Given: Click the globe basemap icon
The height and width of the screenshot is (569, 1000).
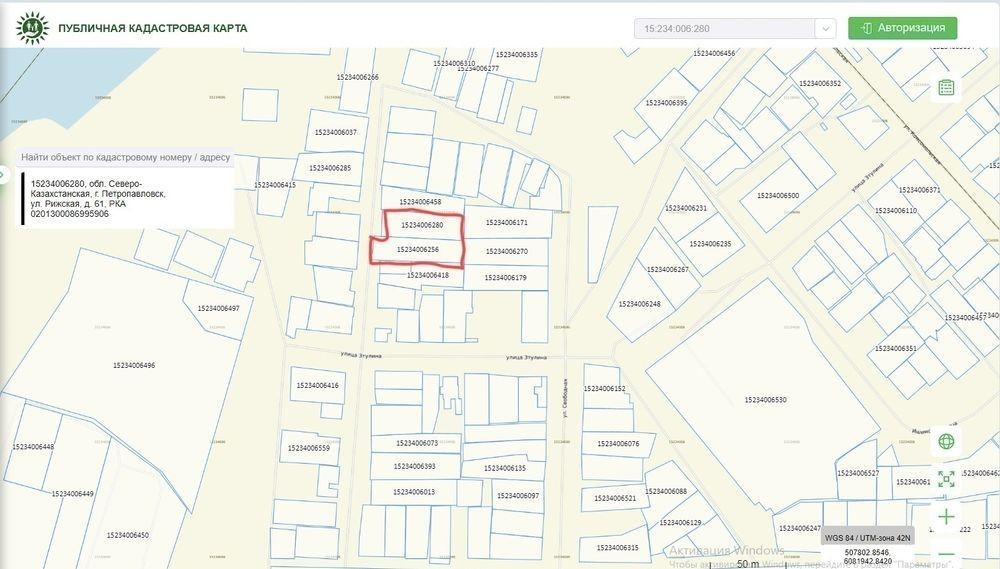Looking at the screenshot, I should pos(946,441).
